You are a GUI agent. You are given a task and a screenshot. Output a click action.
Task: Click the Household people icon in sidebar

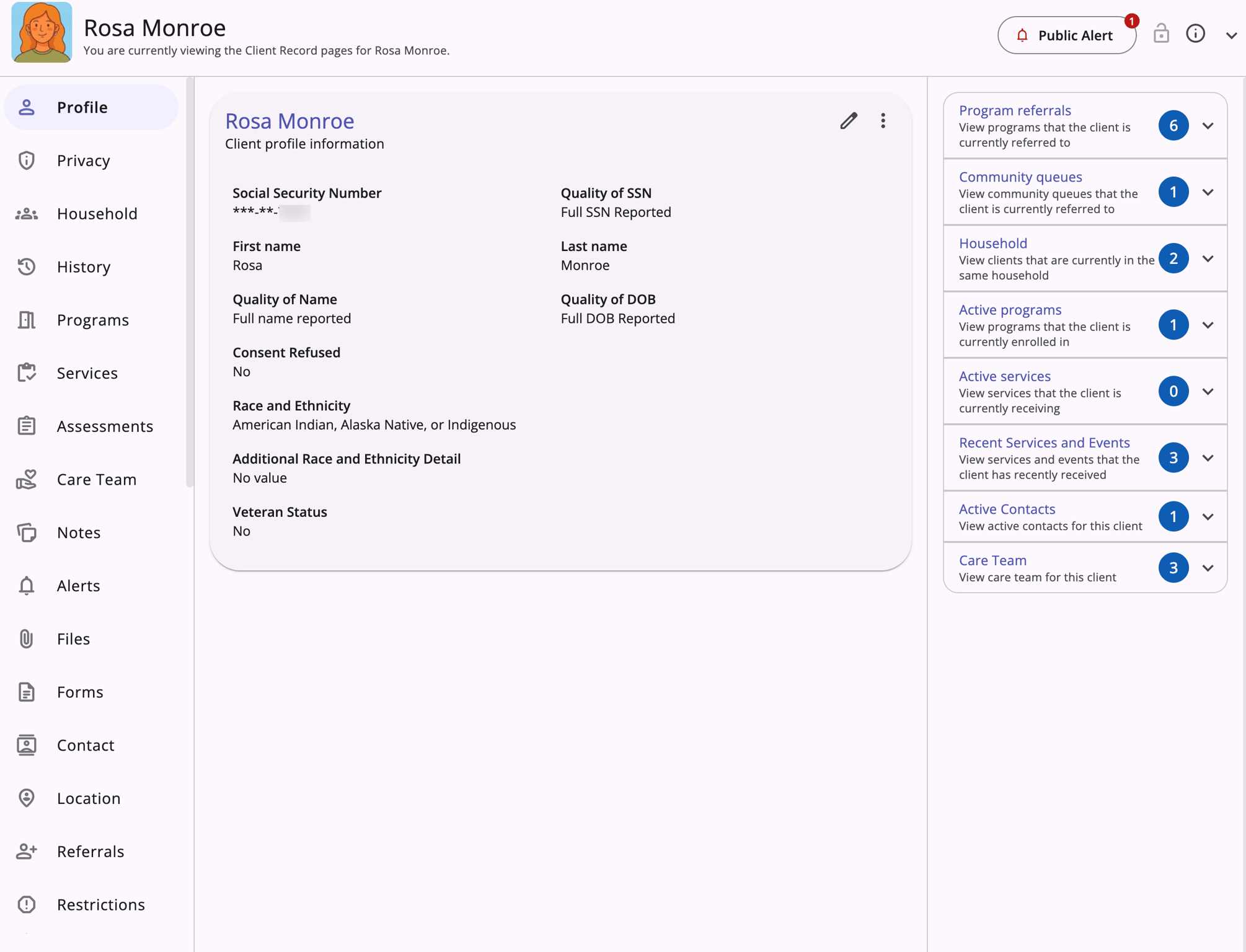(27, 214)
